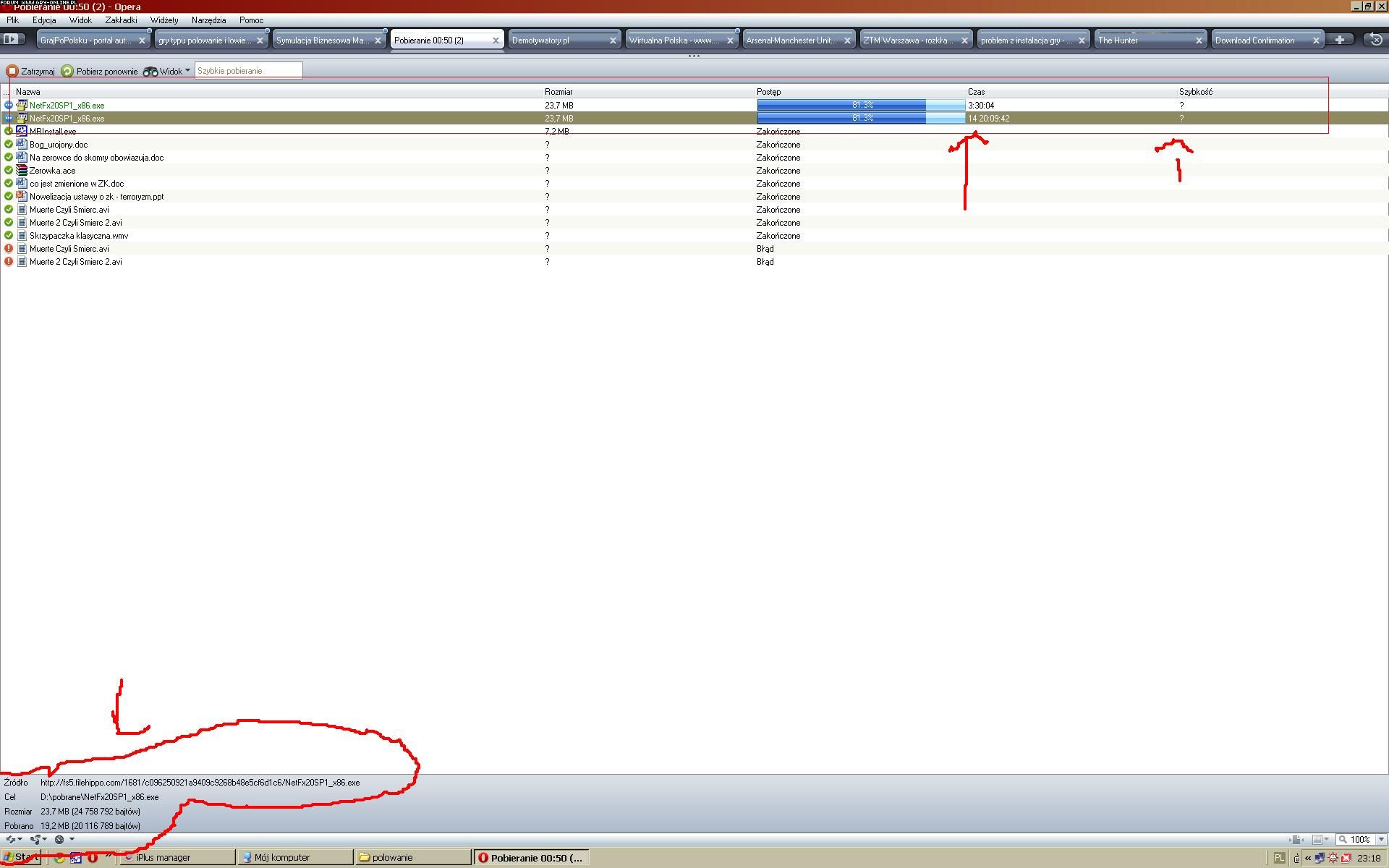Expand the images mode dropdown arrow
The width and height of the screenshot is (1389, 868).
click(1327, 840)
